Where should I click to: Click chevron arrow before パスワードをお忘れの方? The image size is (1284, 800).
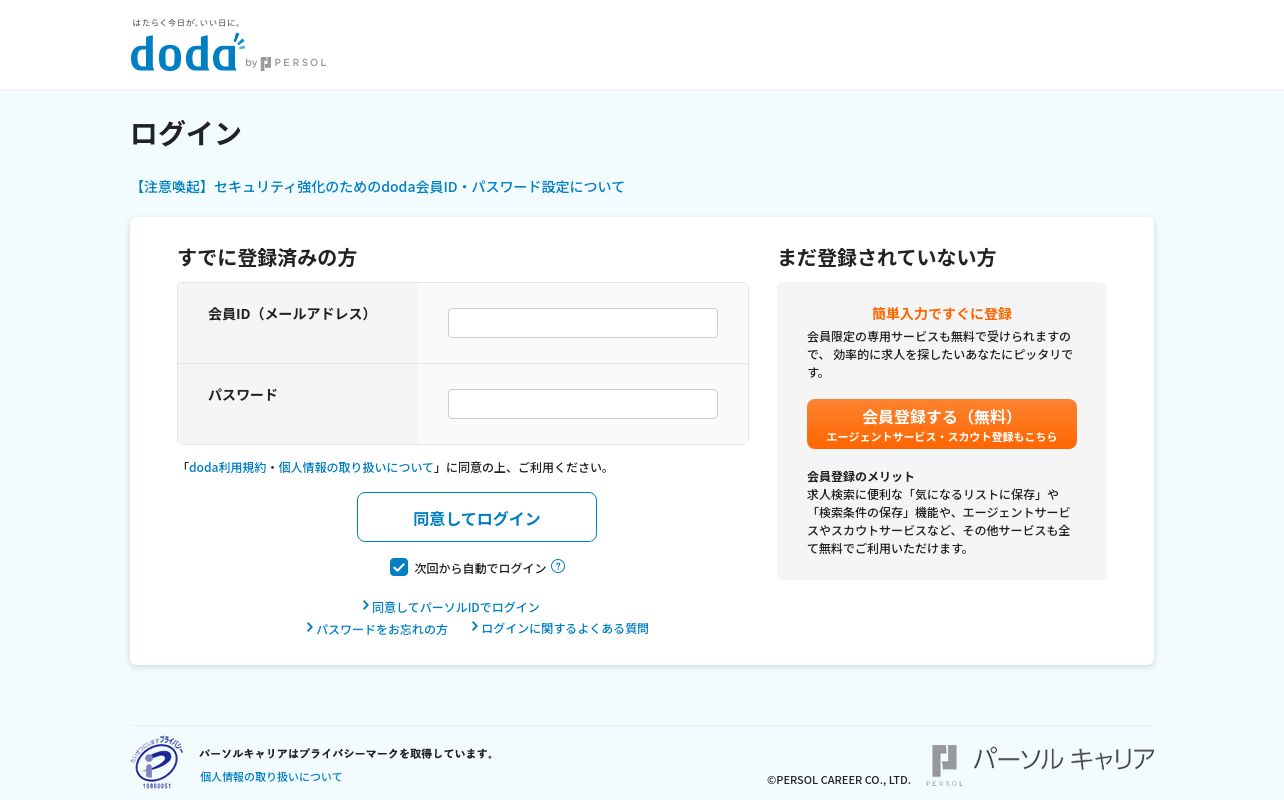pos(310,627)
